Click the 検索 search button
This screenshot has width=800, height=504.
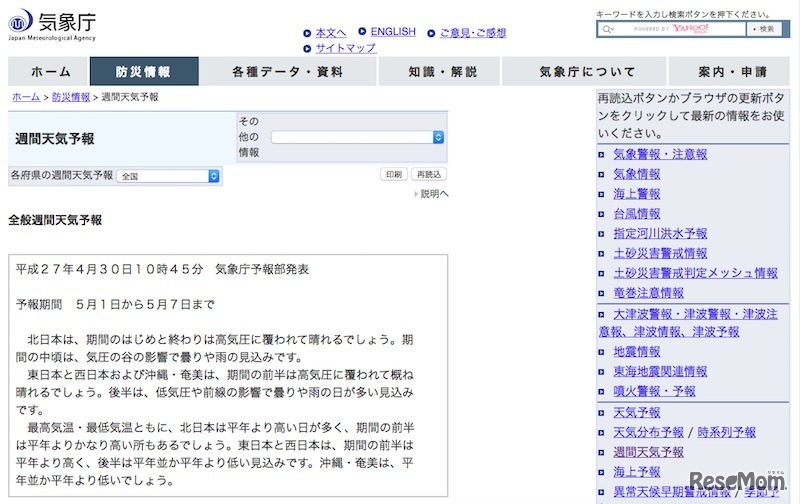click(764, 29)
